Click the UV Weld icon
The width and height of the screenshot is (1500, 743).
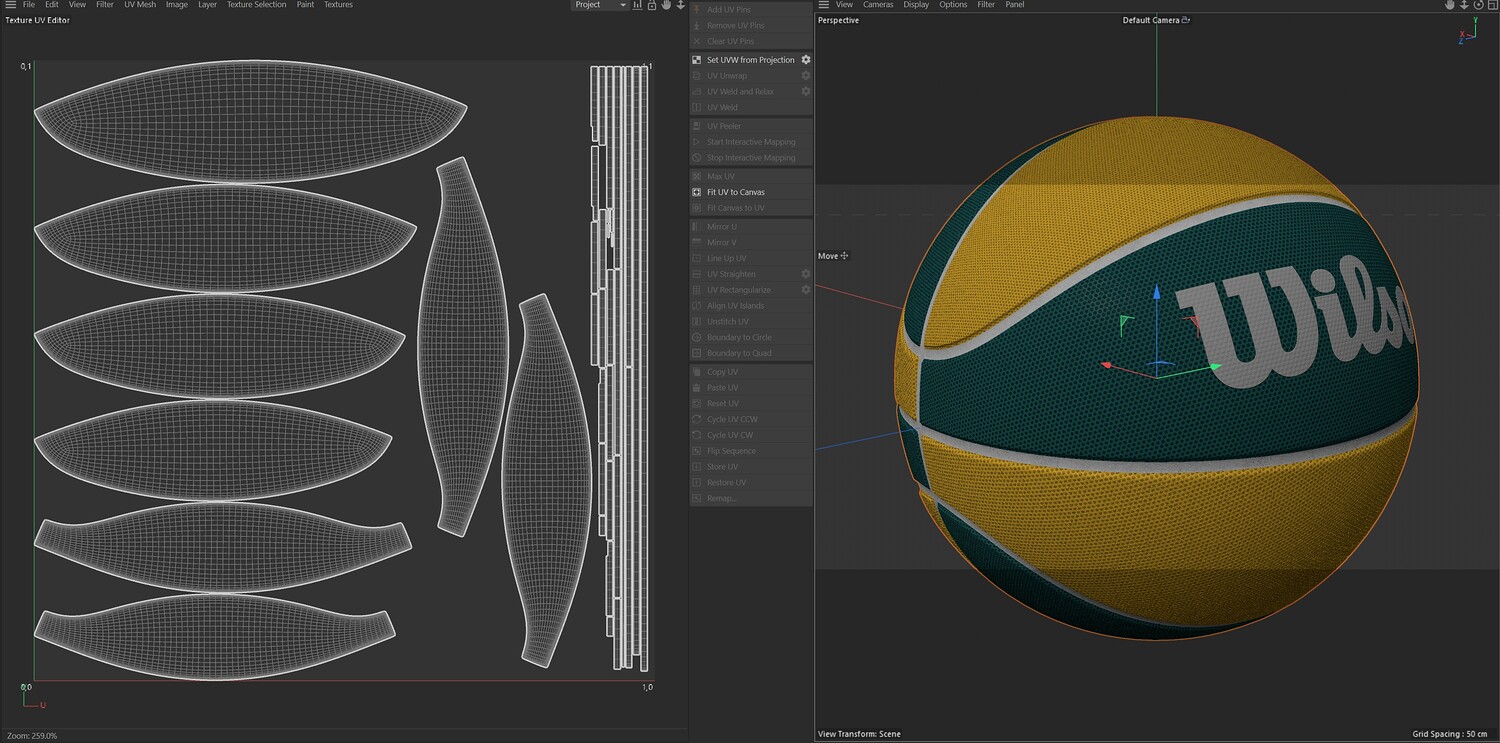pos(697,107)
